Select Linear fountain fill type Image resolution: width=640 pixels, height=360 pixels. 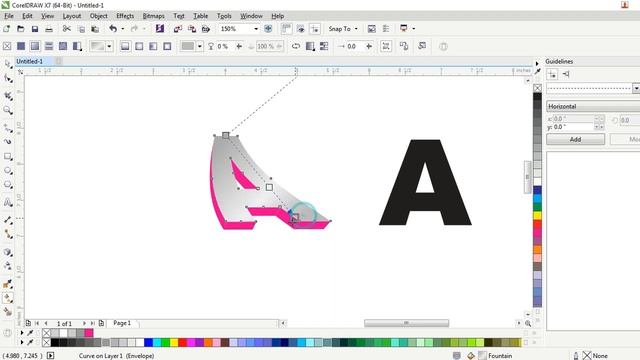pos(125,46)
